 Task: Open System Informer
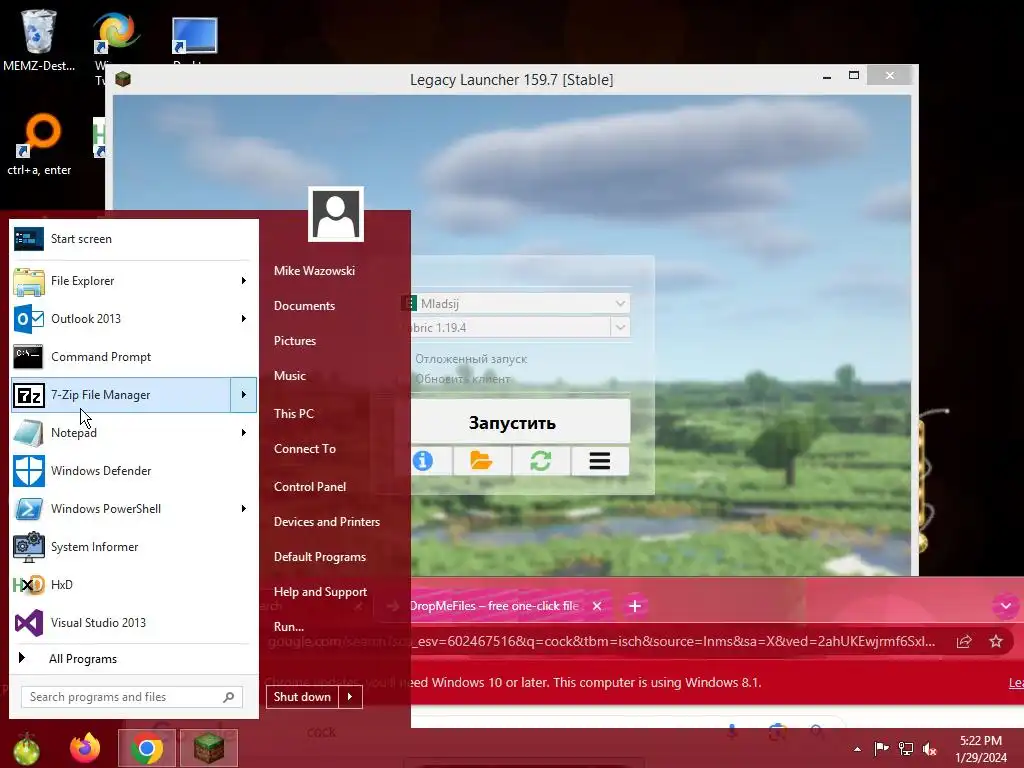pos(134,547)
